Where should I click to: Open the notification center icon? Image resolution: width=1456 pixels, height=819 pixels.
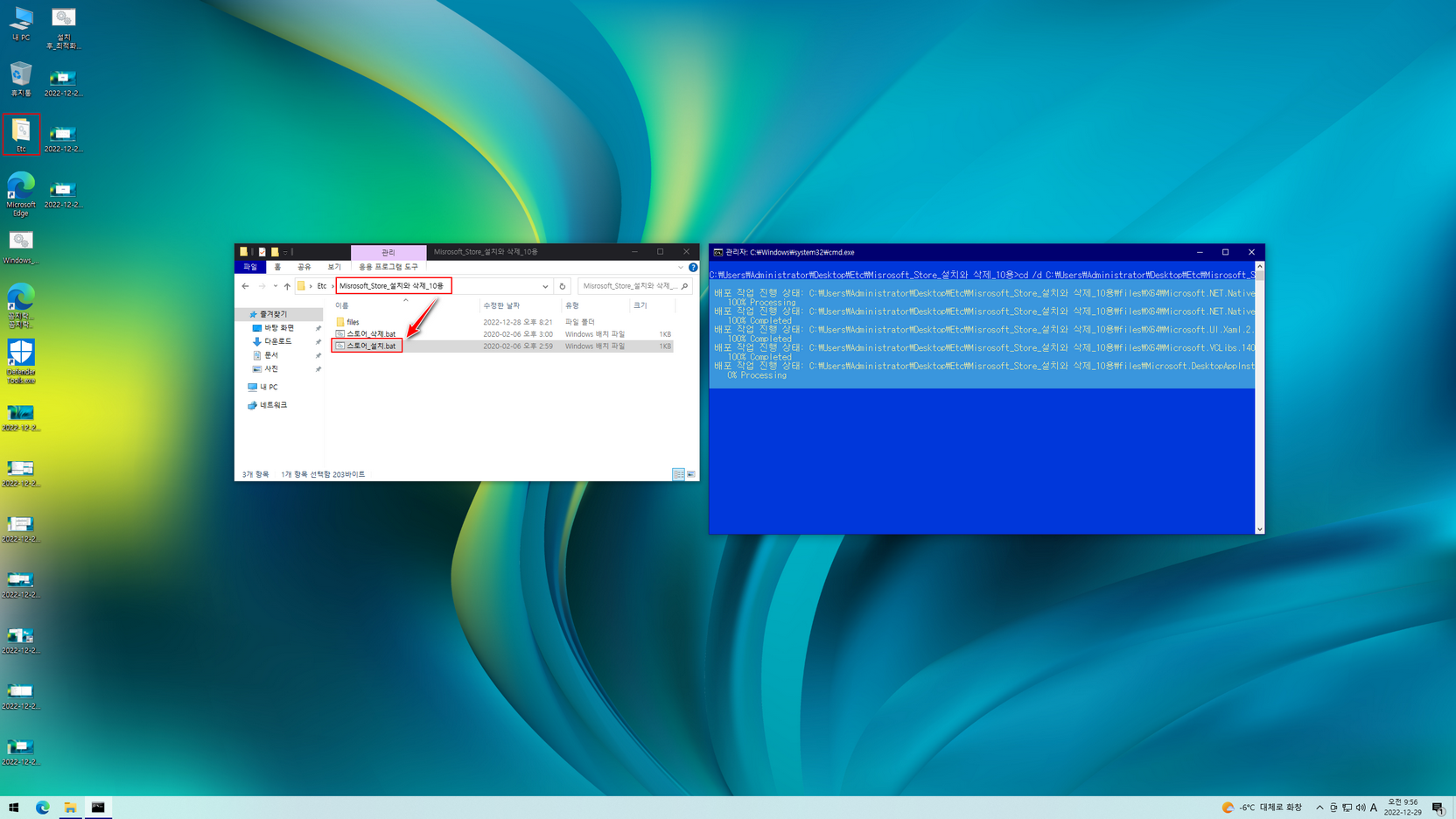pyautogui.click(x=1438, y=808)
